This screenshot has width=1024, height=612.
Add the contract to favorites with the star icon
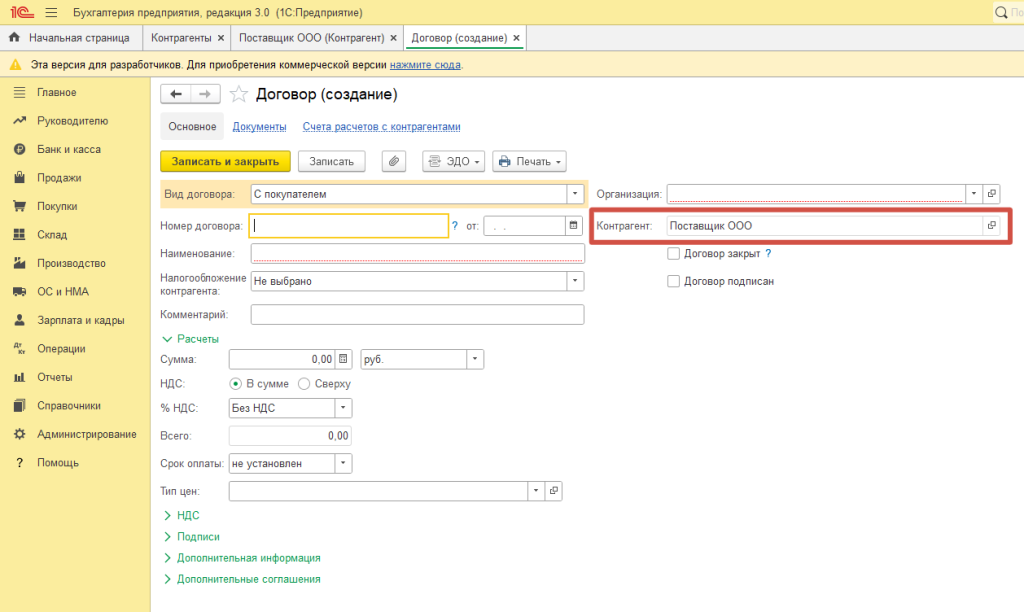pos(238,94)
